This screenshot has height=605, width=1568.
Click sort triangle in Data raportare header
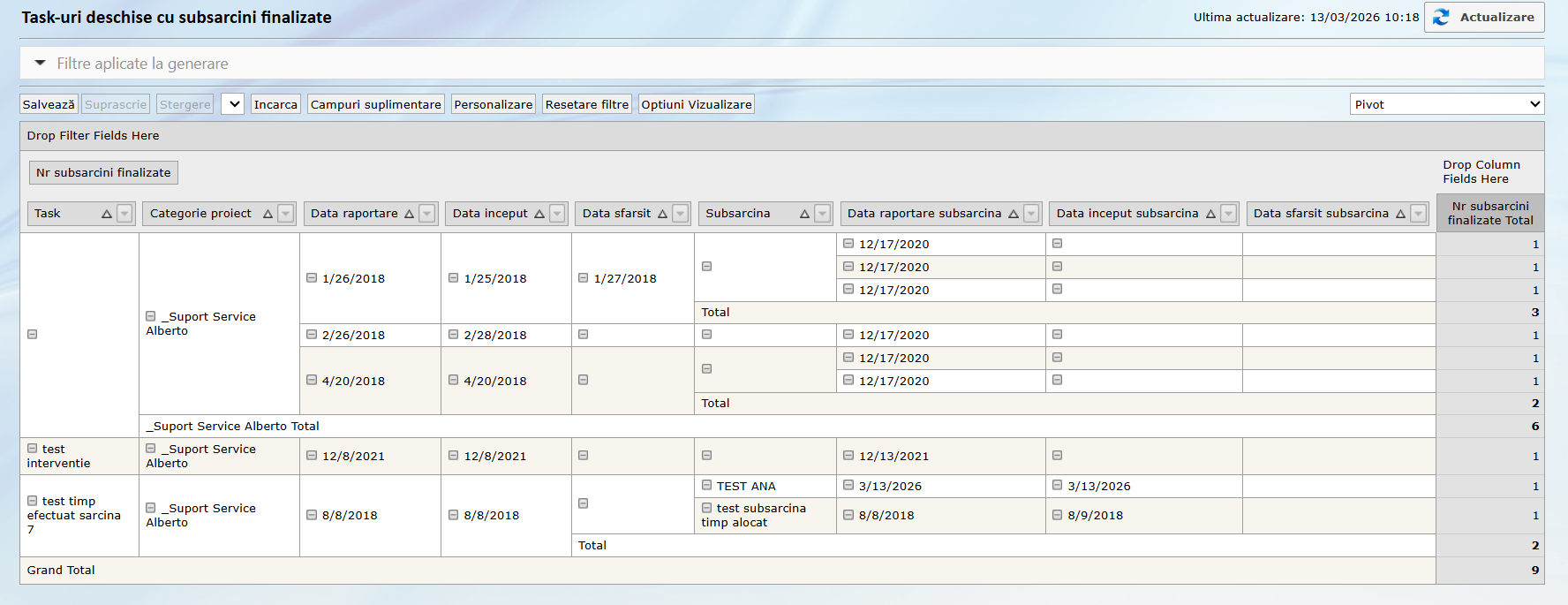[409, 214]
